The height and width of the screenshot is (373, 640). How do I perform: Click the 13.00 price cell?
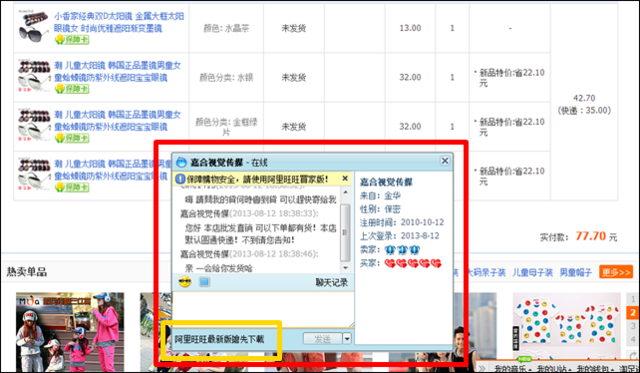click(x=410, y=28)
